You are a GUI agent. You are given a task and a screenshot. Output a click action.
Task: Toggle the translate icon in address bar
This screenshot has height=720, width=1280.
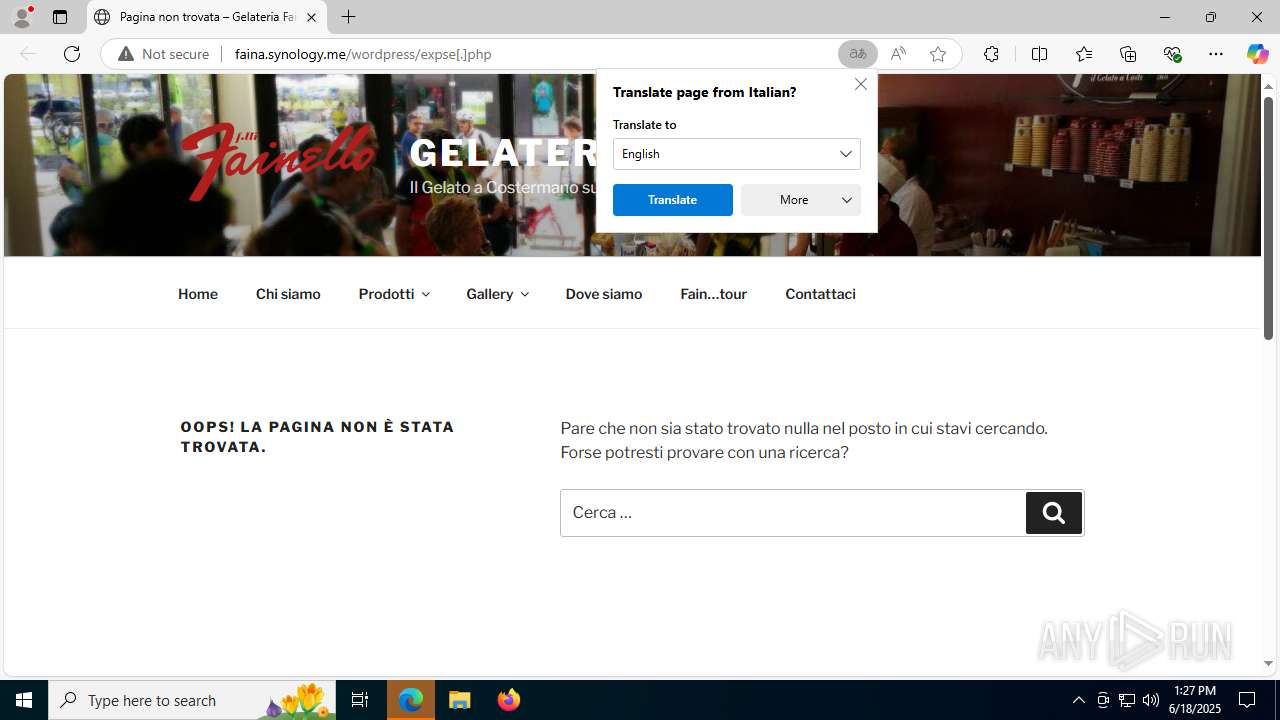857,54
